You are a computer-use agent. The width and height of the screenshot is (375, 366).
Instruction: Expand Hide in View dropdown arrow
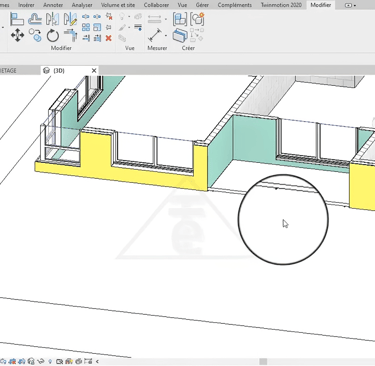pos(129,16)
